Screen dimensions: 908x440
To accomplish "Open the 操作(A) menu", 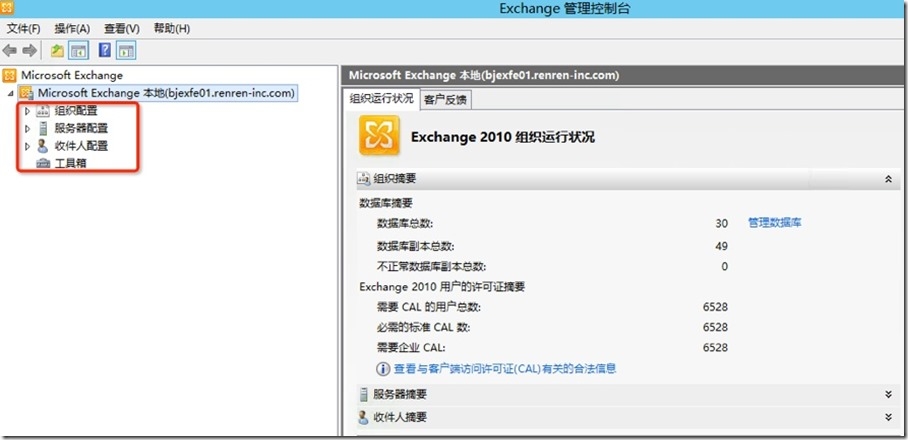I will (72, 28).
